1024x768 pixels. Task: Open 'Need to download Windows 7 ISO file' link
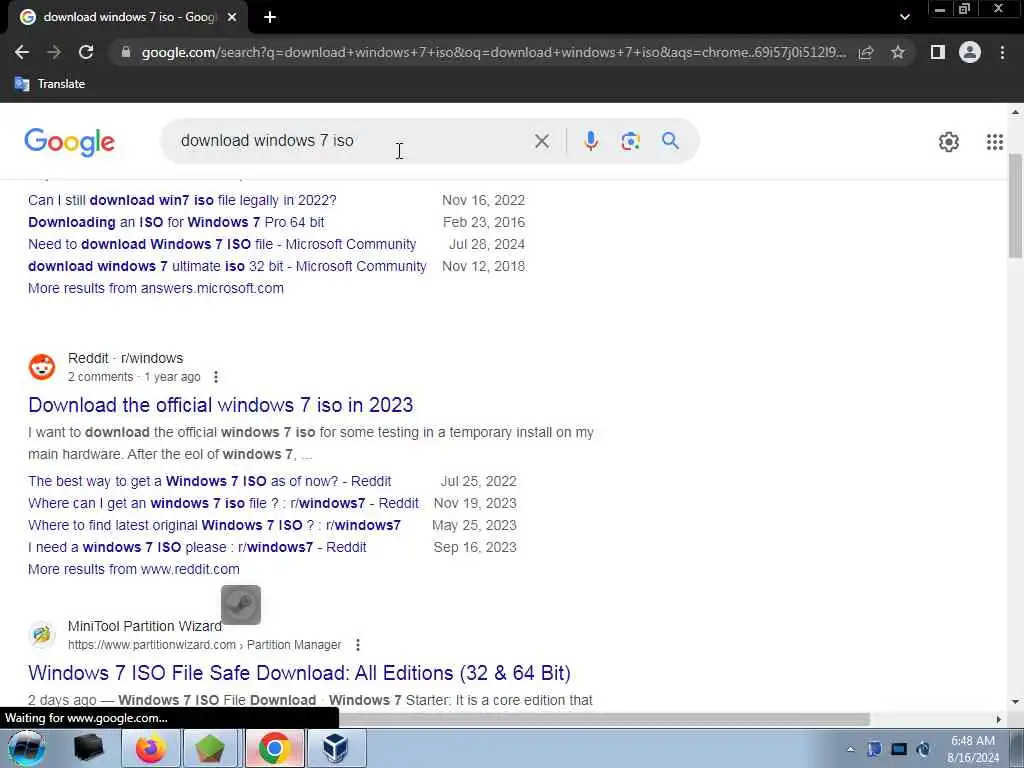tap(222, 244)
